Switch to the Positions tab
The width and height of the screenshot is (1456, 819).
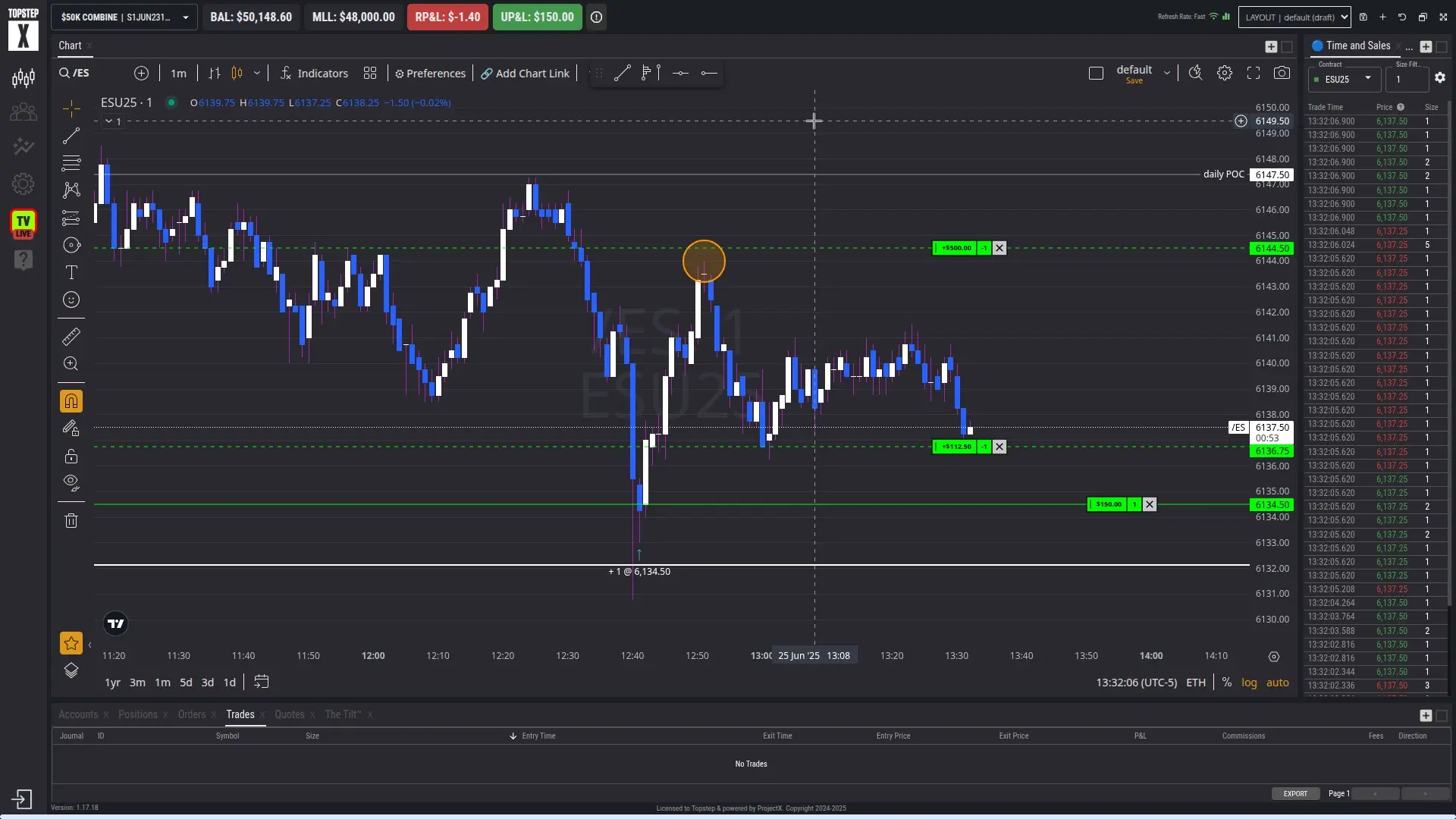point(138,714)
